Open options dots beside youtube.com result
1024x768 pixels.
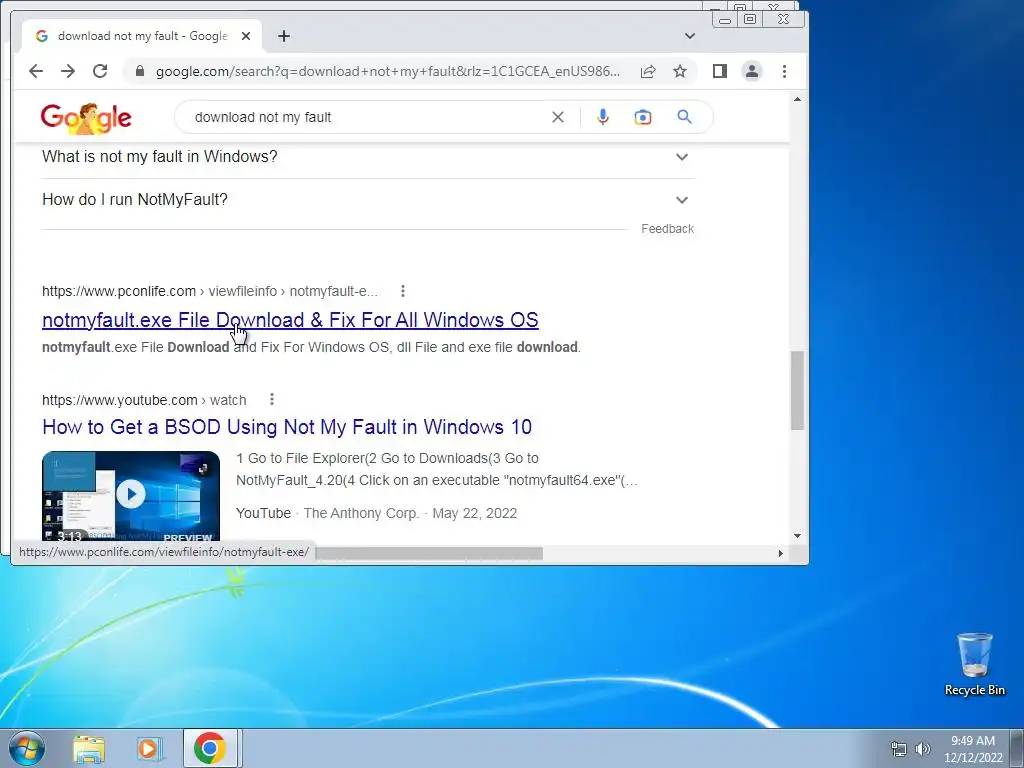coord(272,399)
